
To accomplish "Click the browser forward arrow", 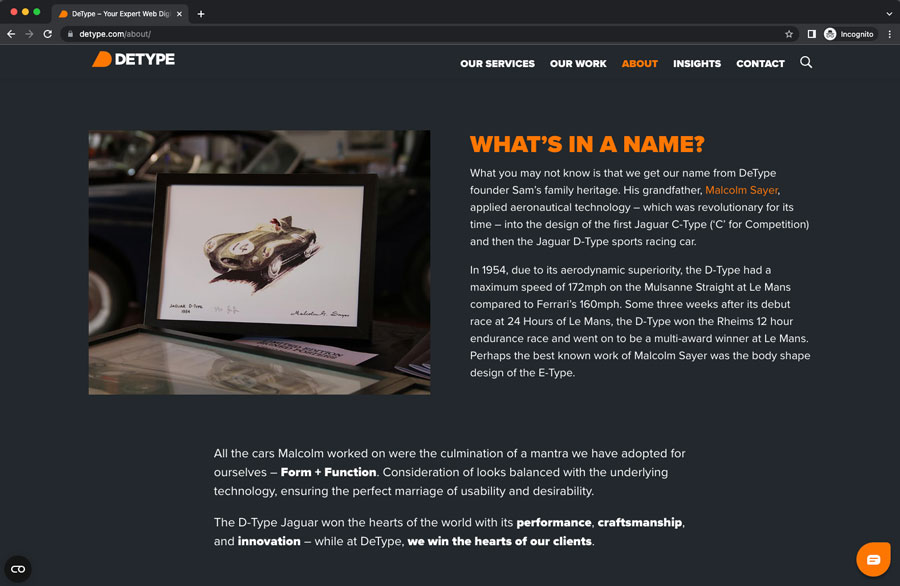I will [x=29, y=34].
